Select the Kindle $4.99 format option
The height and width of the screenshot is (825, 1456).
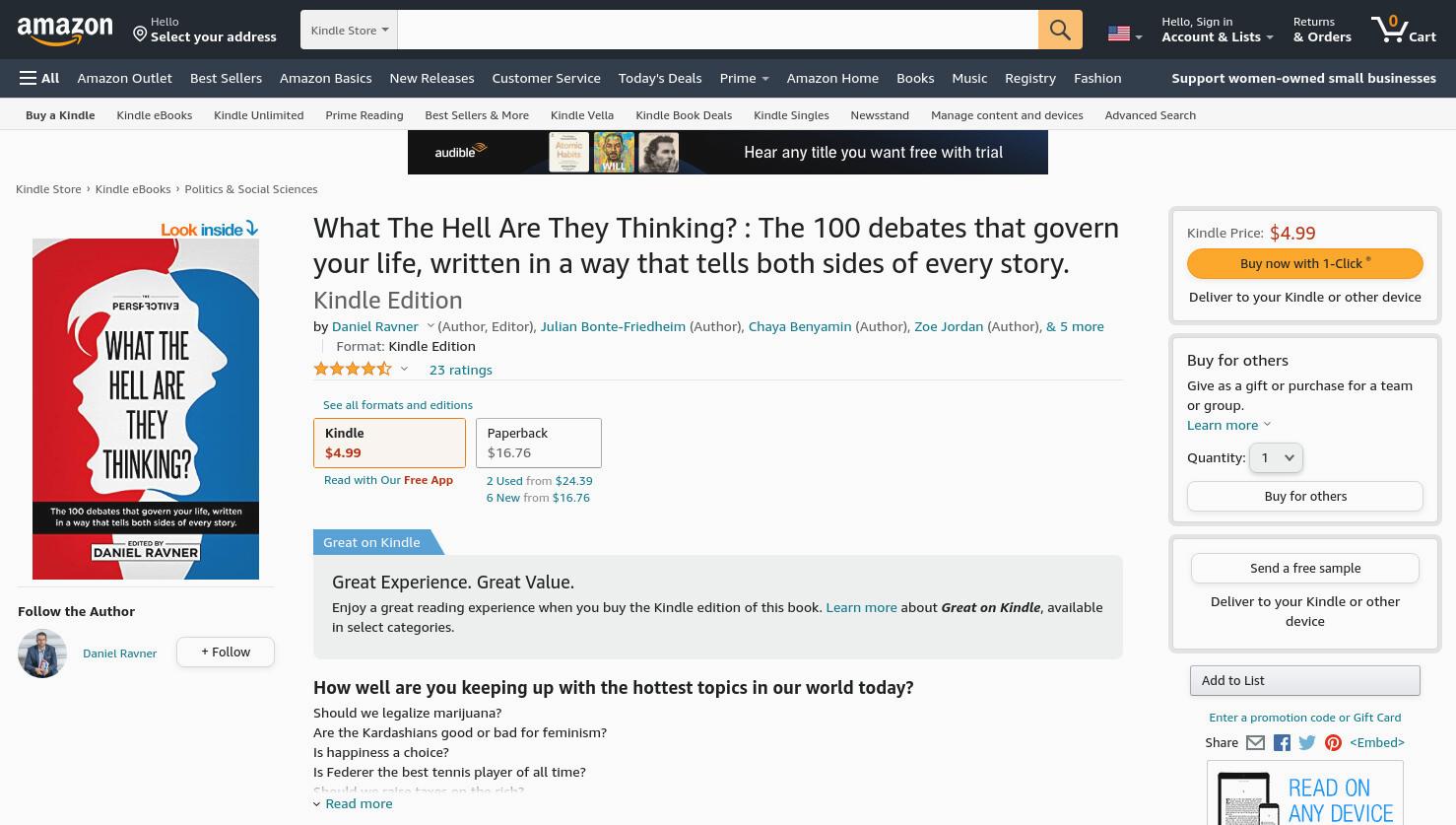tap(389, 444)
